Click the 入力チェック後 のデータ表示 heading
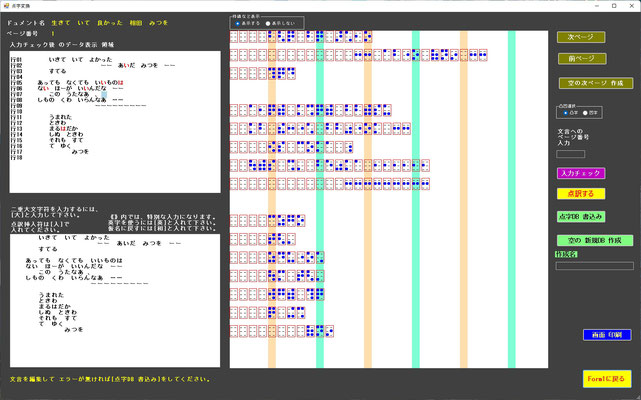 tap(62, 45)
